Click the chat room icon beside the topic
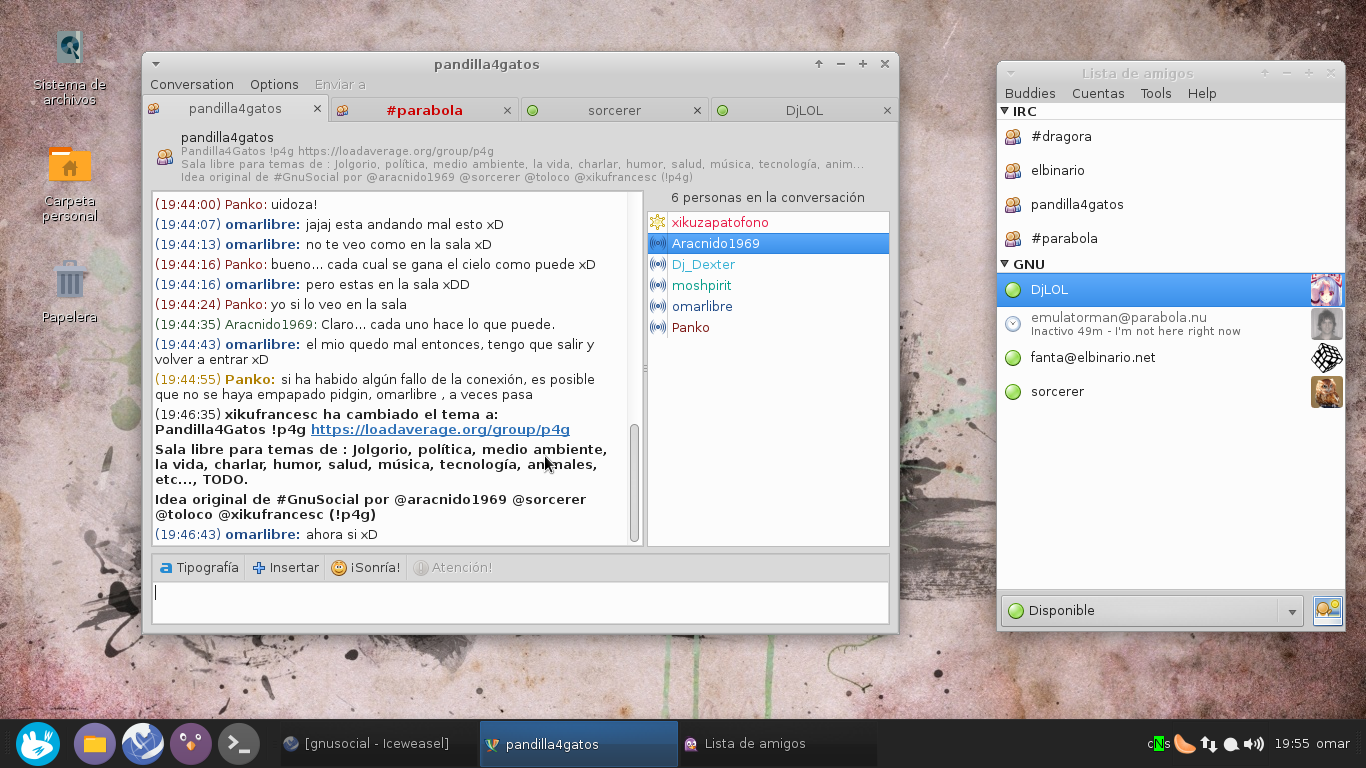1366x768 pixels. (x=164, y=157)
